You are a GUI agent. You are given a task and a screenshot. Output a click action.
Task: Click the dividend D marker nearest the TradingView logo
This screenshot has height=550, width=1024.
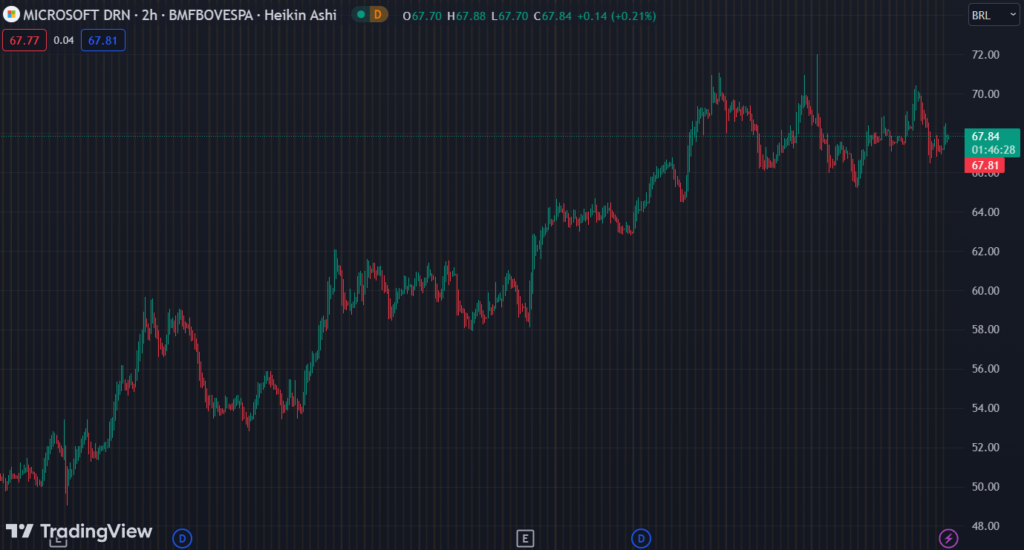(182, 538)
